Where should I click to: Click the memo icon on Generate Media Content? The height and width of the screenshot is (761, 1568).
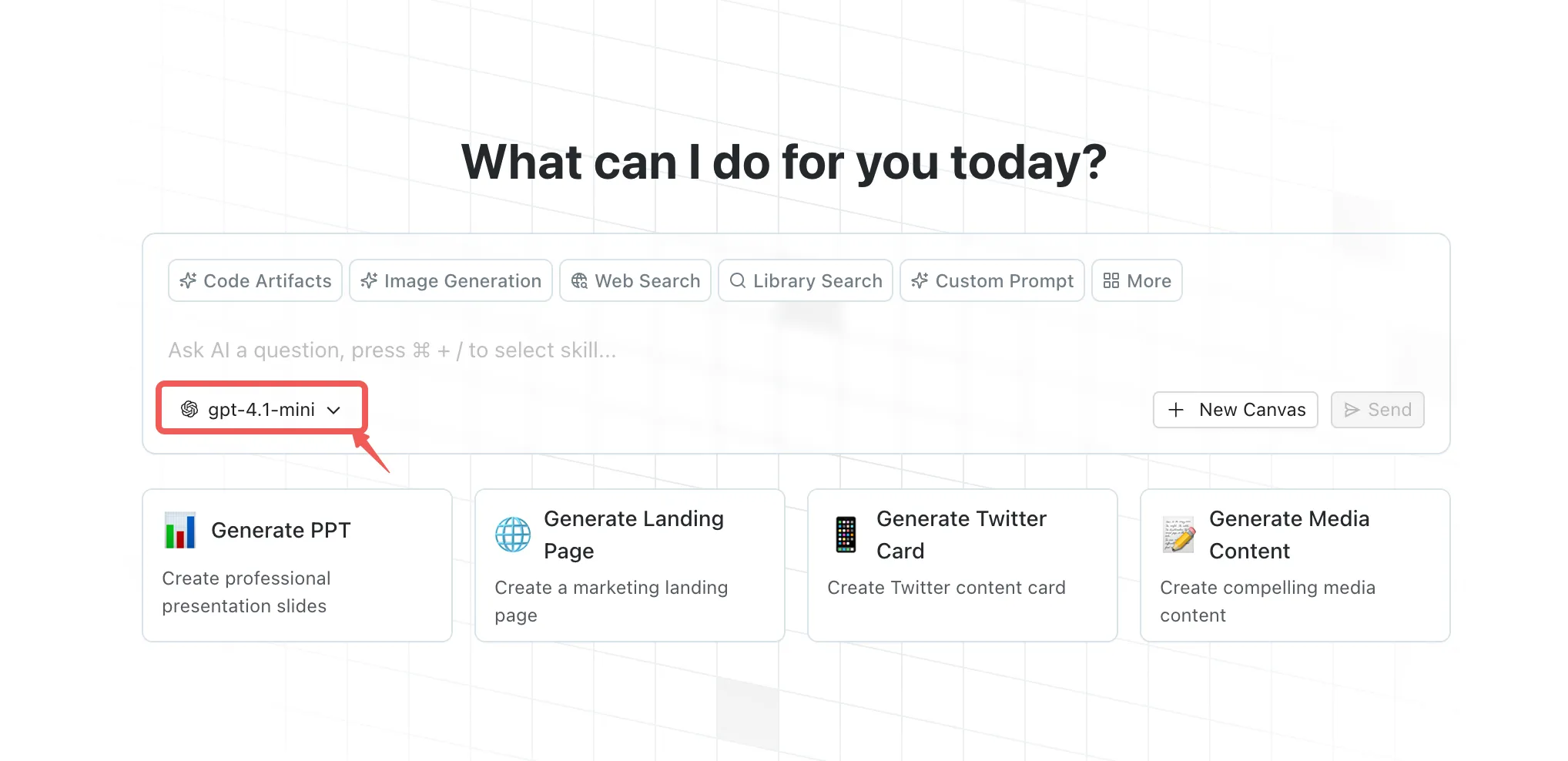(1178, 535)
